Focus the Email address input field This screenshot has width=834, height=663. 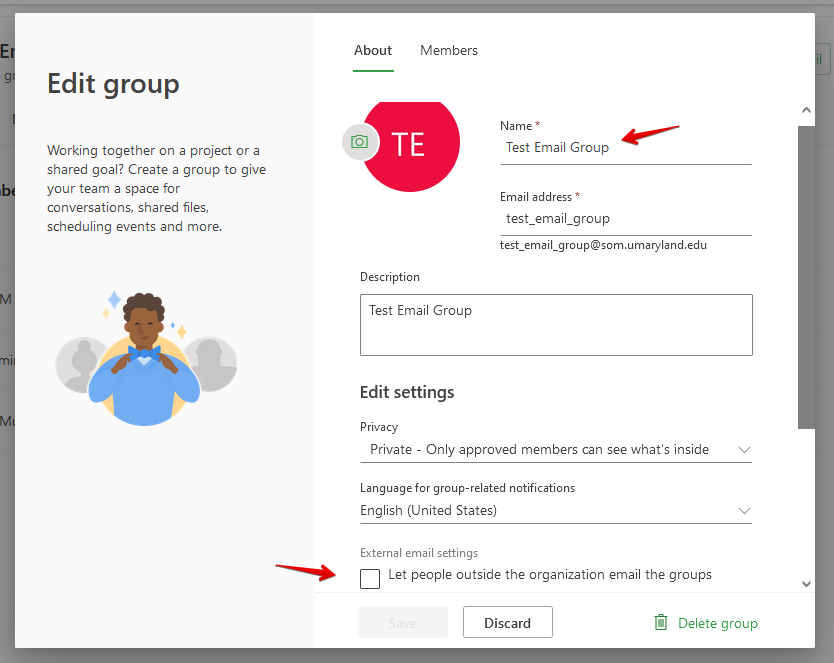625,219
